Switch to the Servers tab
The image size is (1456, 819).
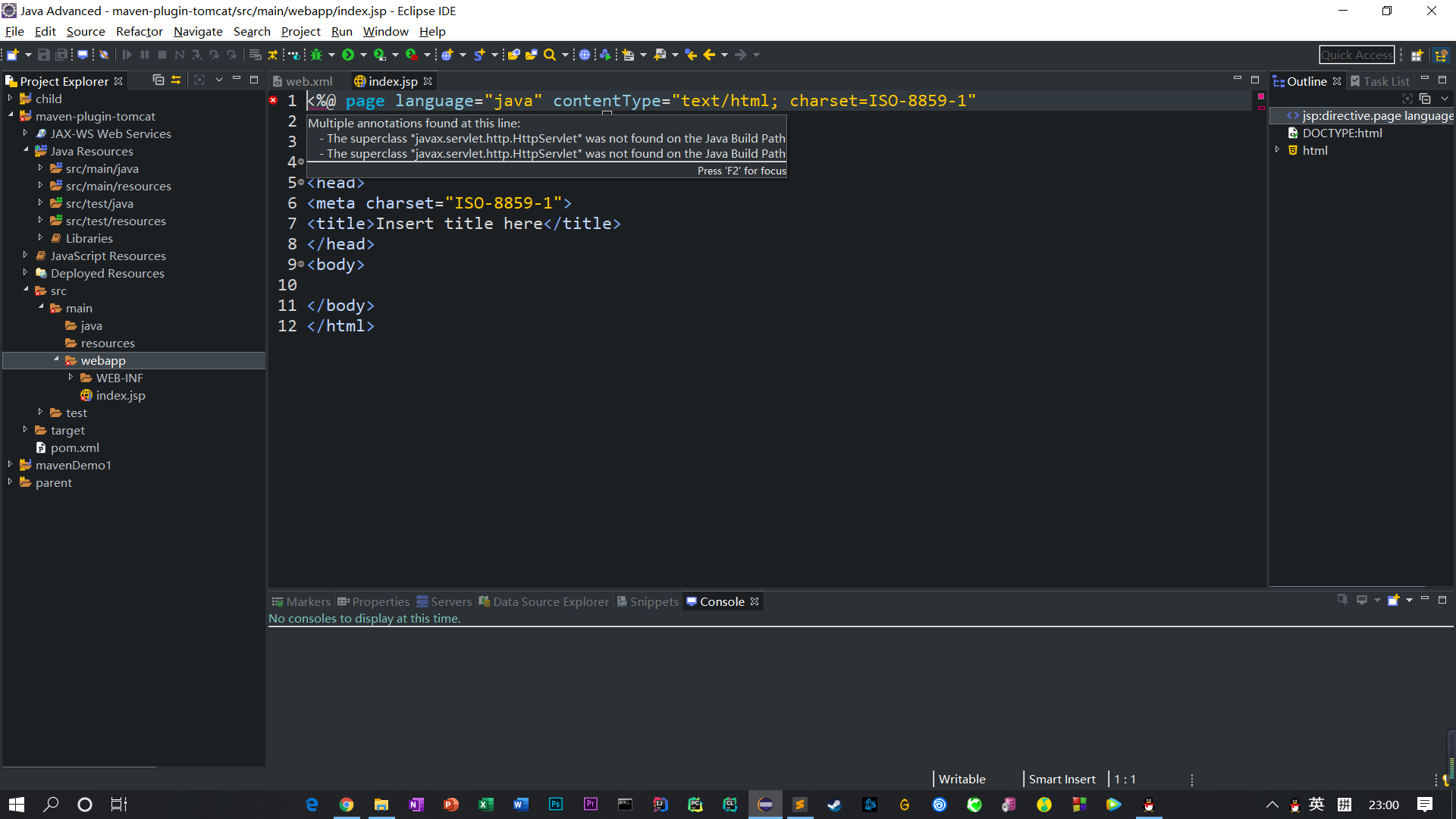(x=444, y=601)
